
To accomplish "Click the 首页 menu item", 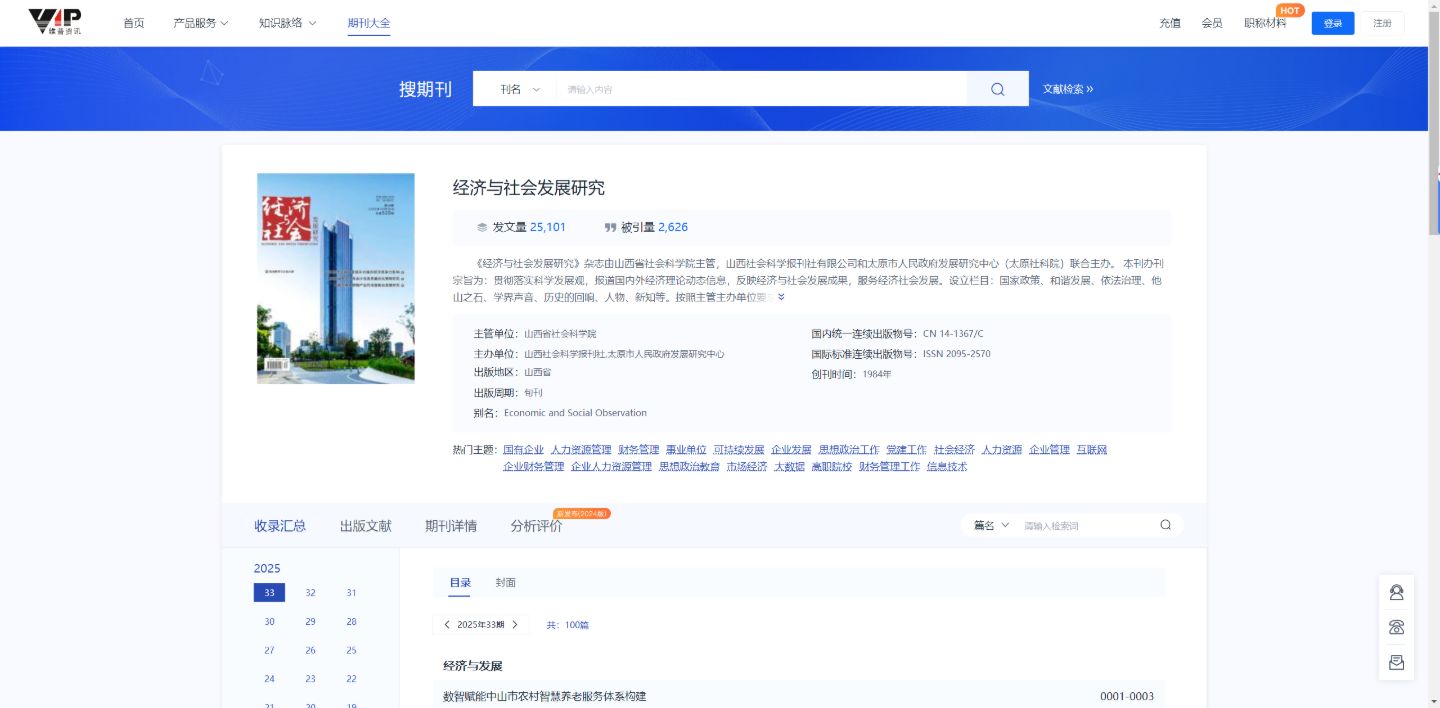I will (x=134, y=22).
